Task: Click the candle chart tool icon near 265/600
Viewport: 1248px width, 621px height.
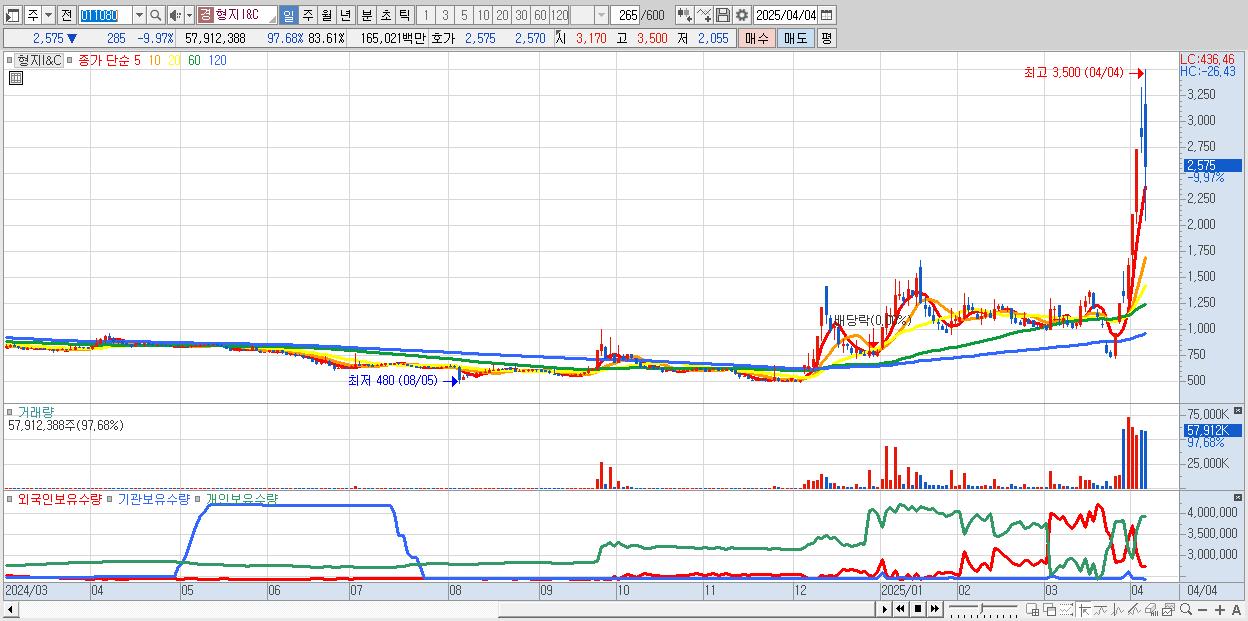Action: pyautogui.click(x=684, y=15)
